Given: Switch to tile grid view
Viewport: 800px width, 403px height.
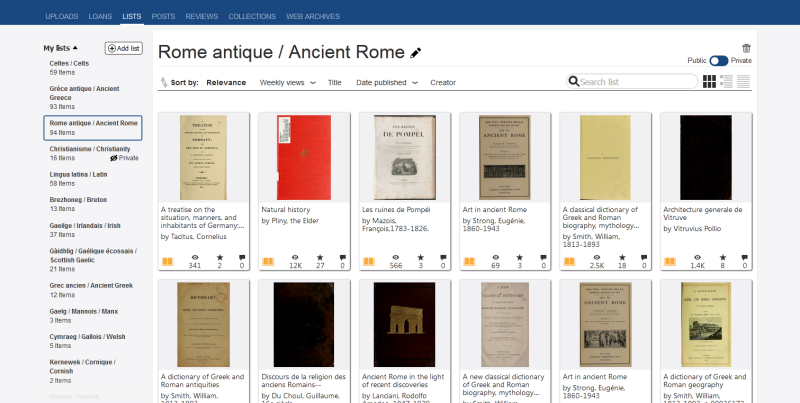Looking at the screenshot, I should click(x=709, y=82).
